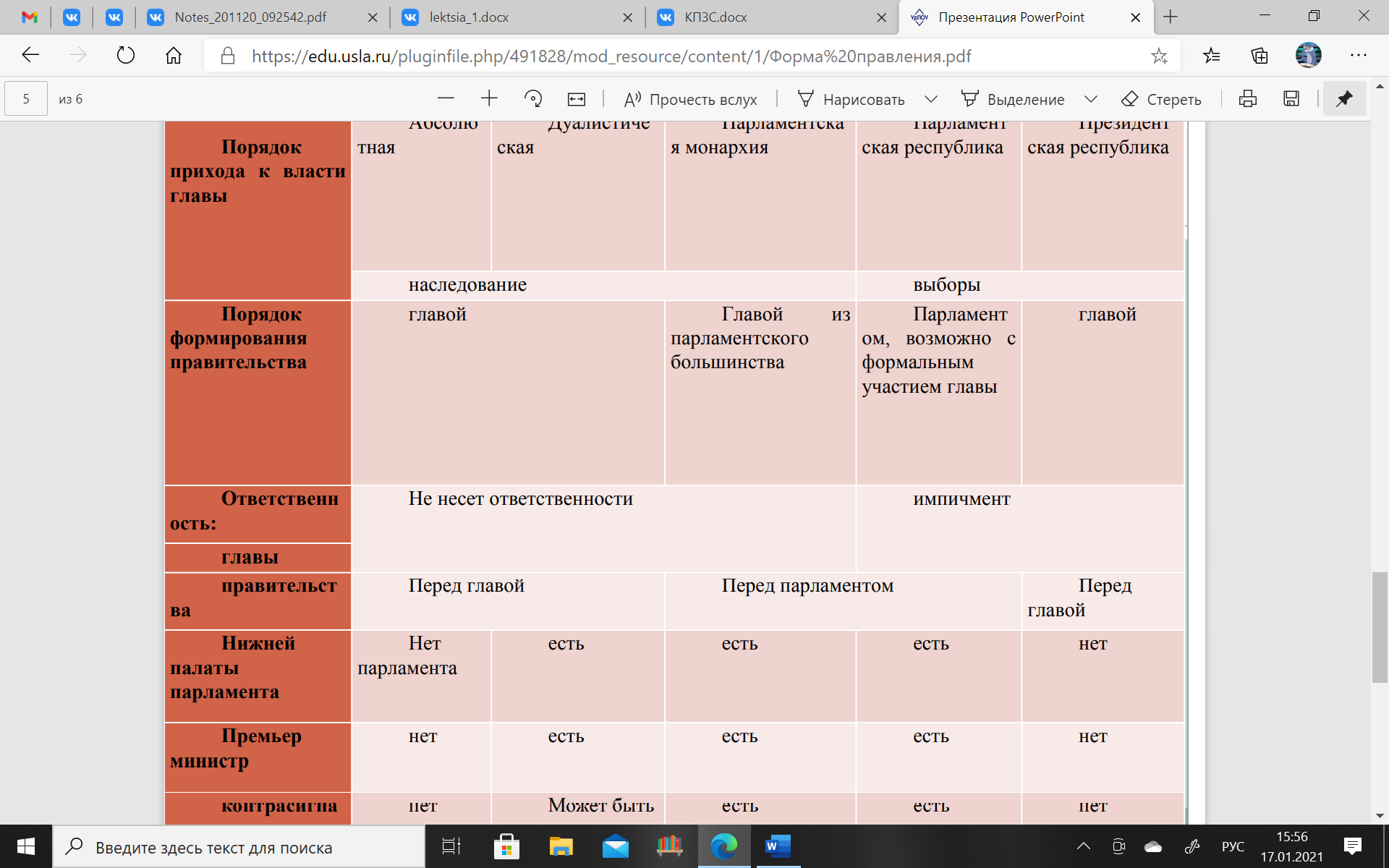Print the PDF document
This screenshot has height=868, width=1389.
1248,98
